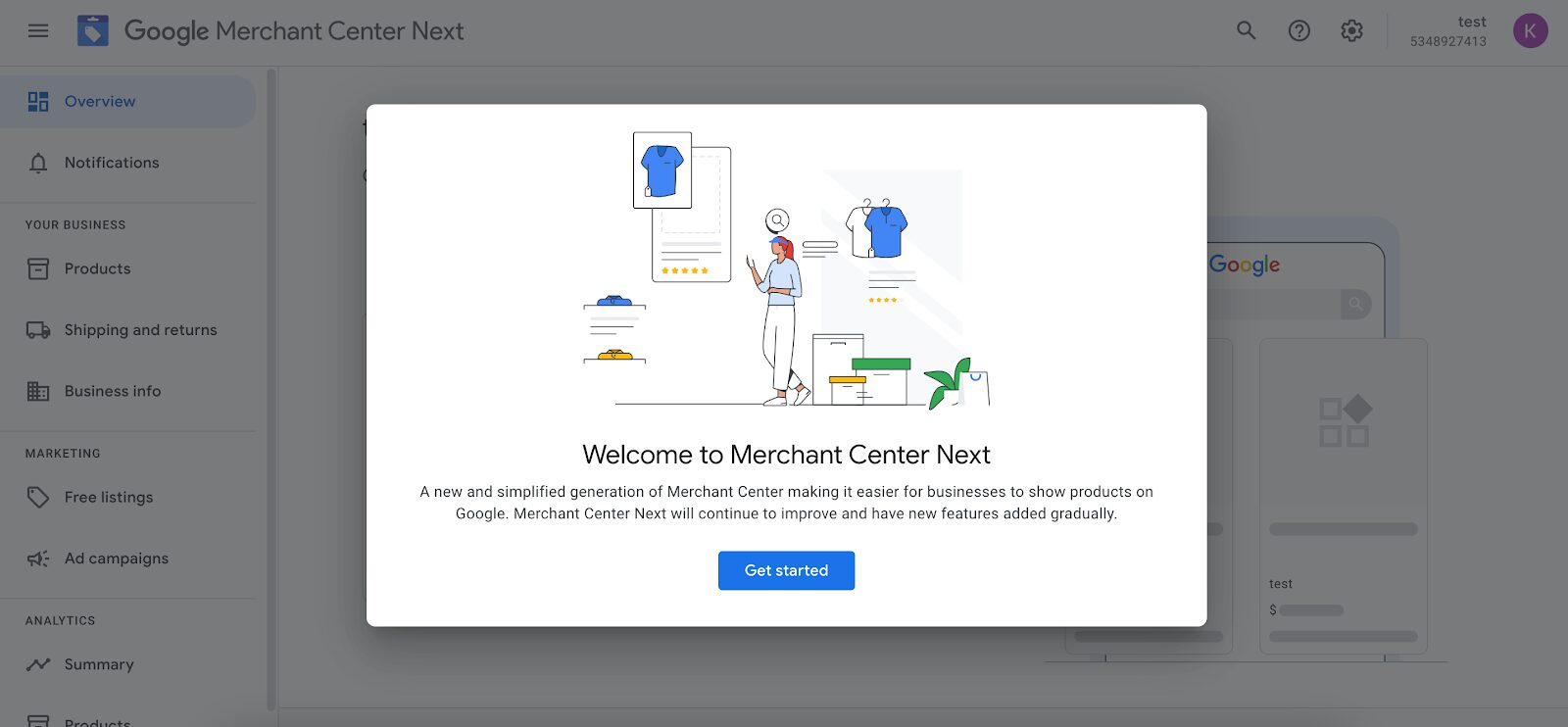Viewport: 1568px width, 727px height.
Task: Click the Overview dashboard icon
Action: tap(38, 102)
